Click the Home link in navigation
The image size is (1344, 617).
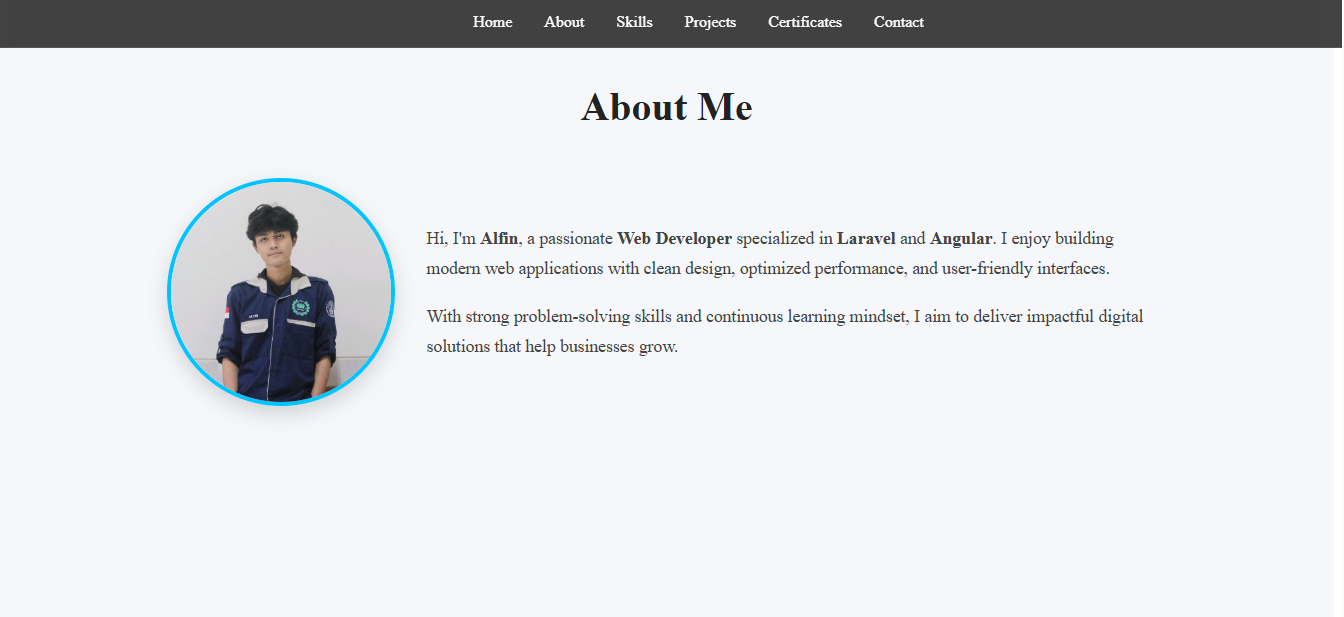point(492,22)
